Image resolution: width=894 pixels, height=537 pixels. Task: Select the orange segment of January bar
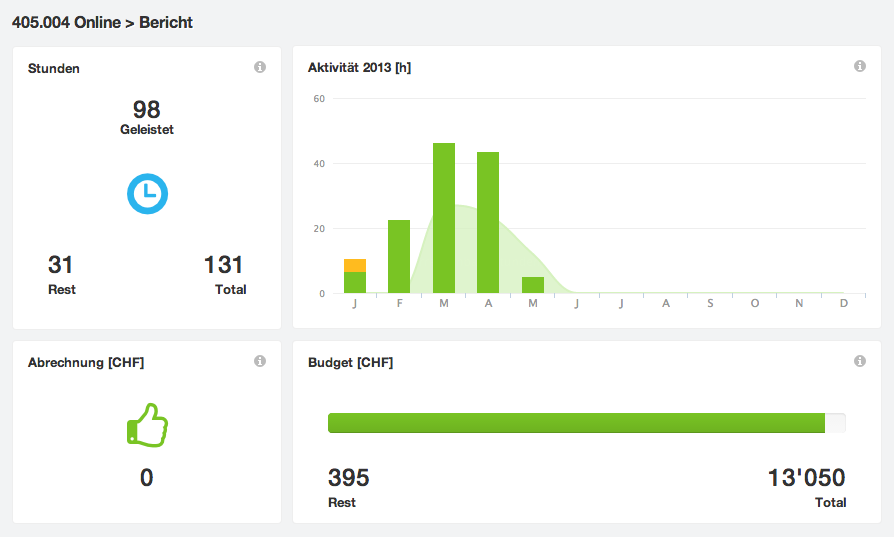click(355, 266)
